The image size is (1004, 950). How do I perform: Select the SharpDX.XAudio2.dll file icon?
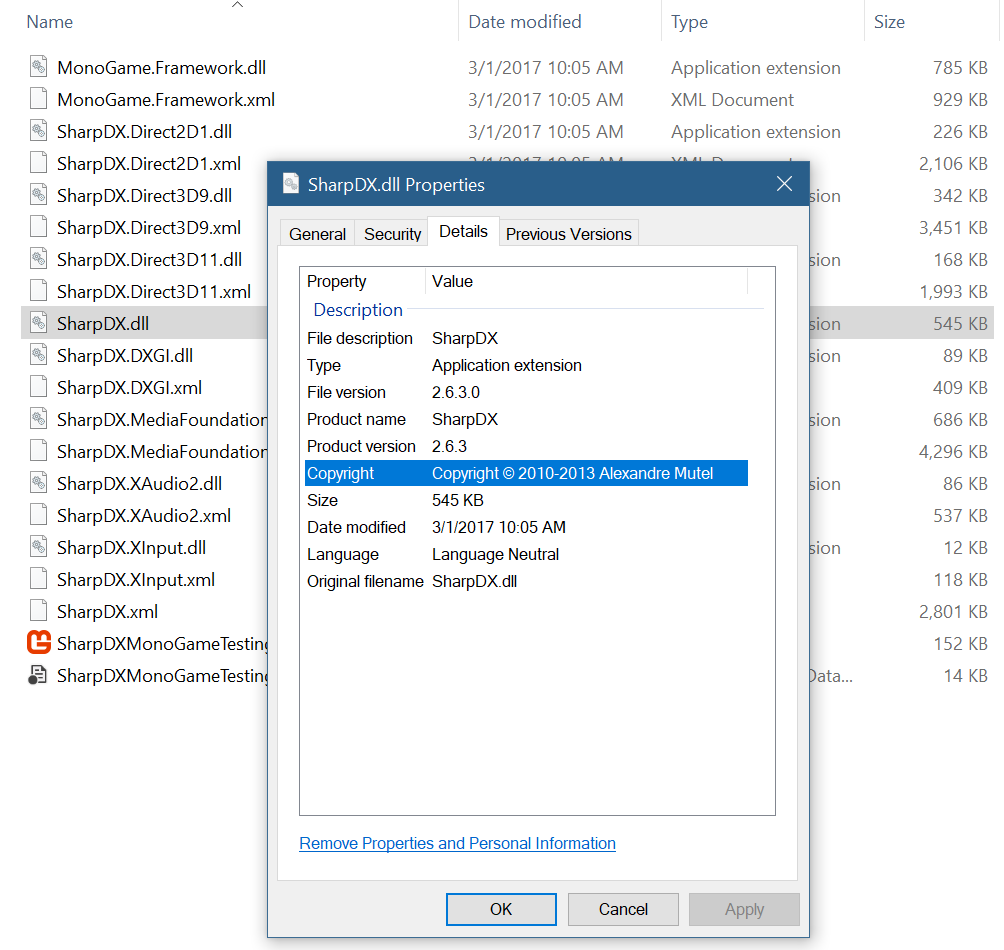click(38, 483)
